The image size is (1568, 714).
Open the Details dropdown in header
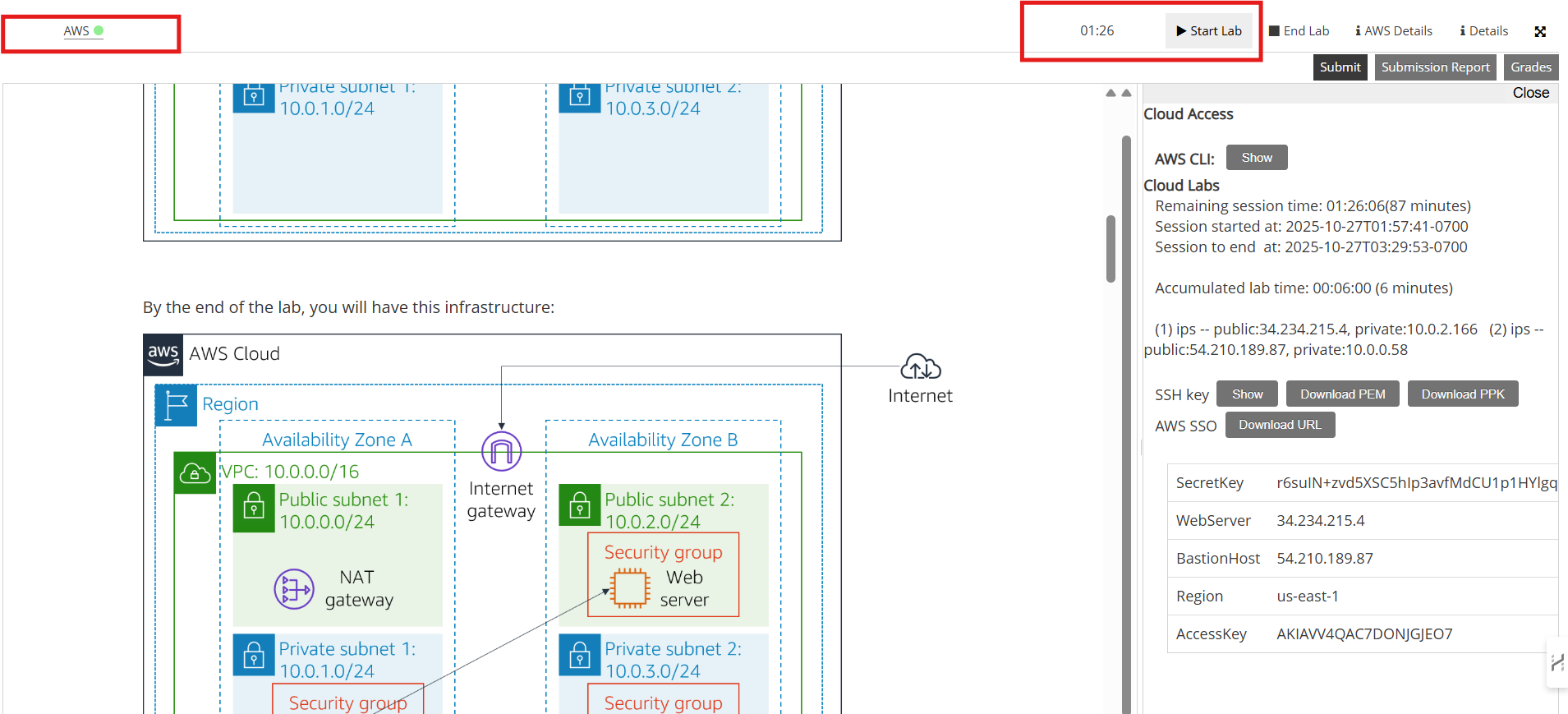click(1483, 31)
